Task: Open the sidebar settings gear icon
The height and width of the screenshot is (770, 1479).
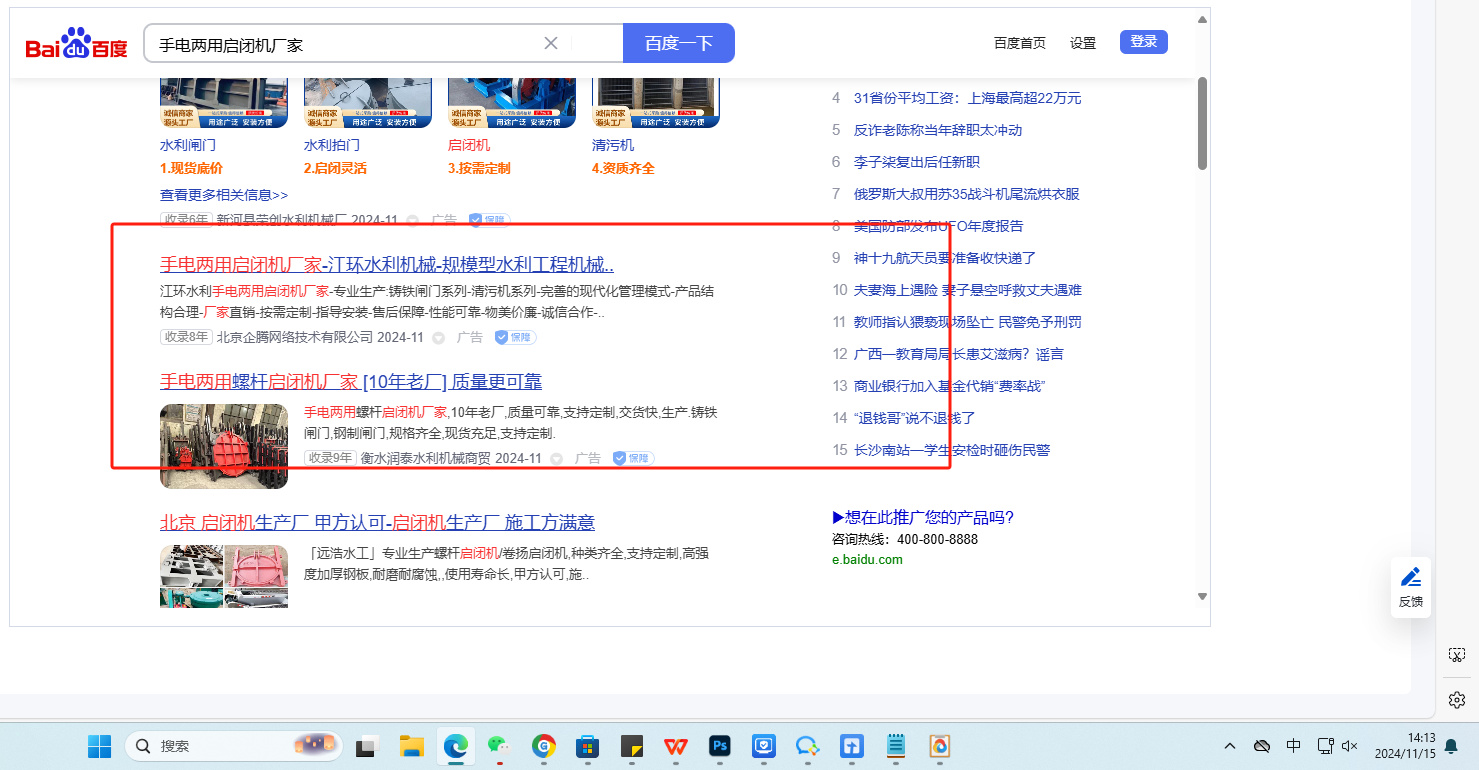Action: pyautogui.click(x=1456, y=699)
